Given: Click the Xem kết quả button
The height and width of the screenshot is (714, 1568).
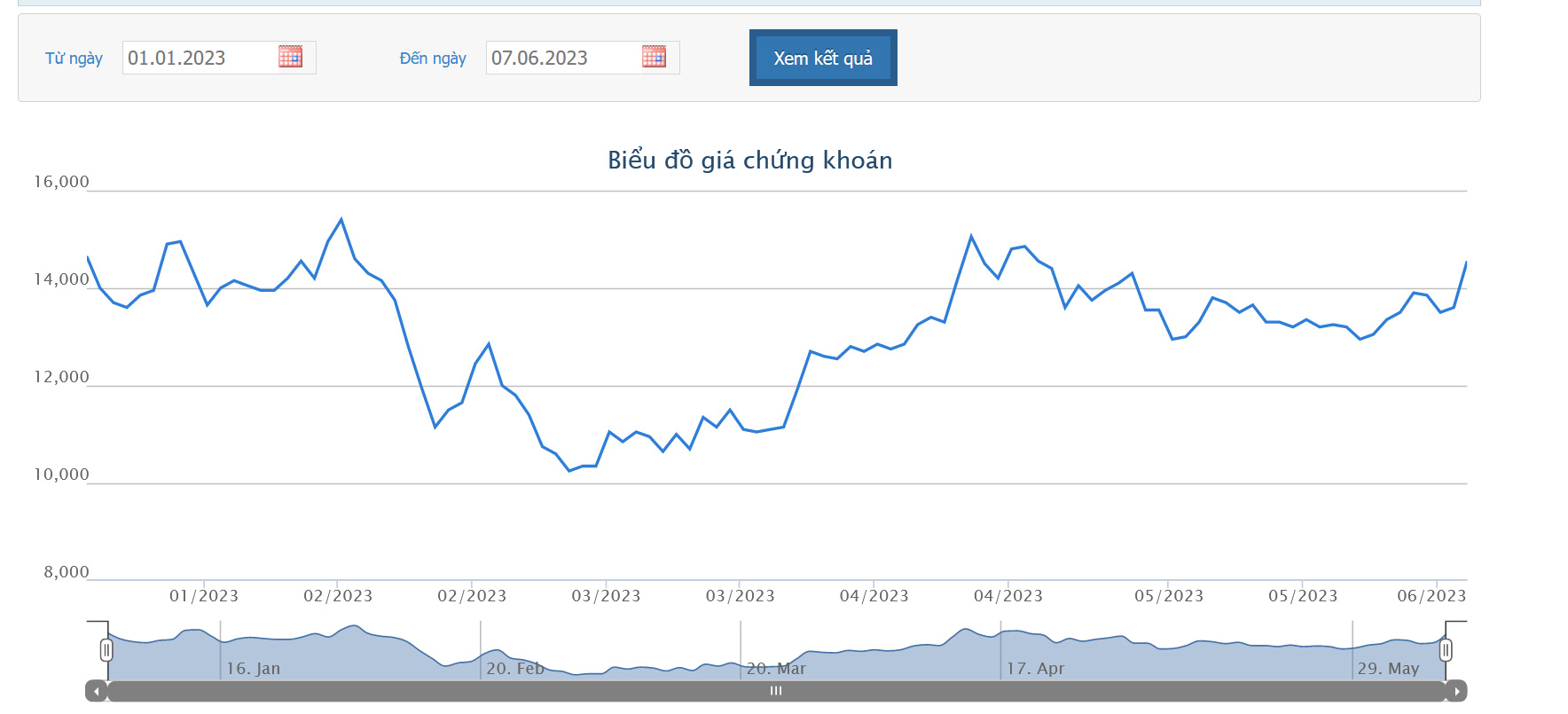Looking at the screenshot, I should coord(822,58).
